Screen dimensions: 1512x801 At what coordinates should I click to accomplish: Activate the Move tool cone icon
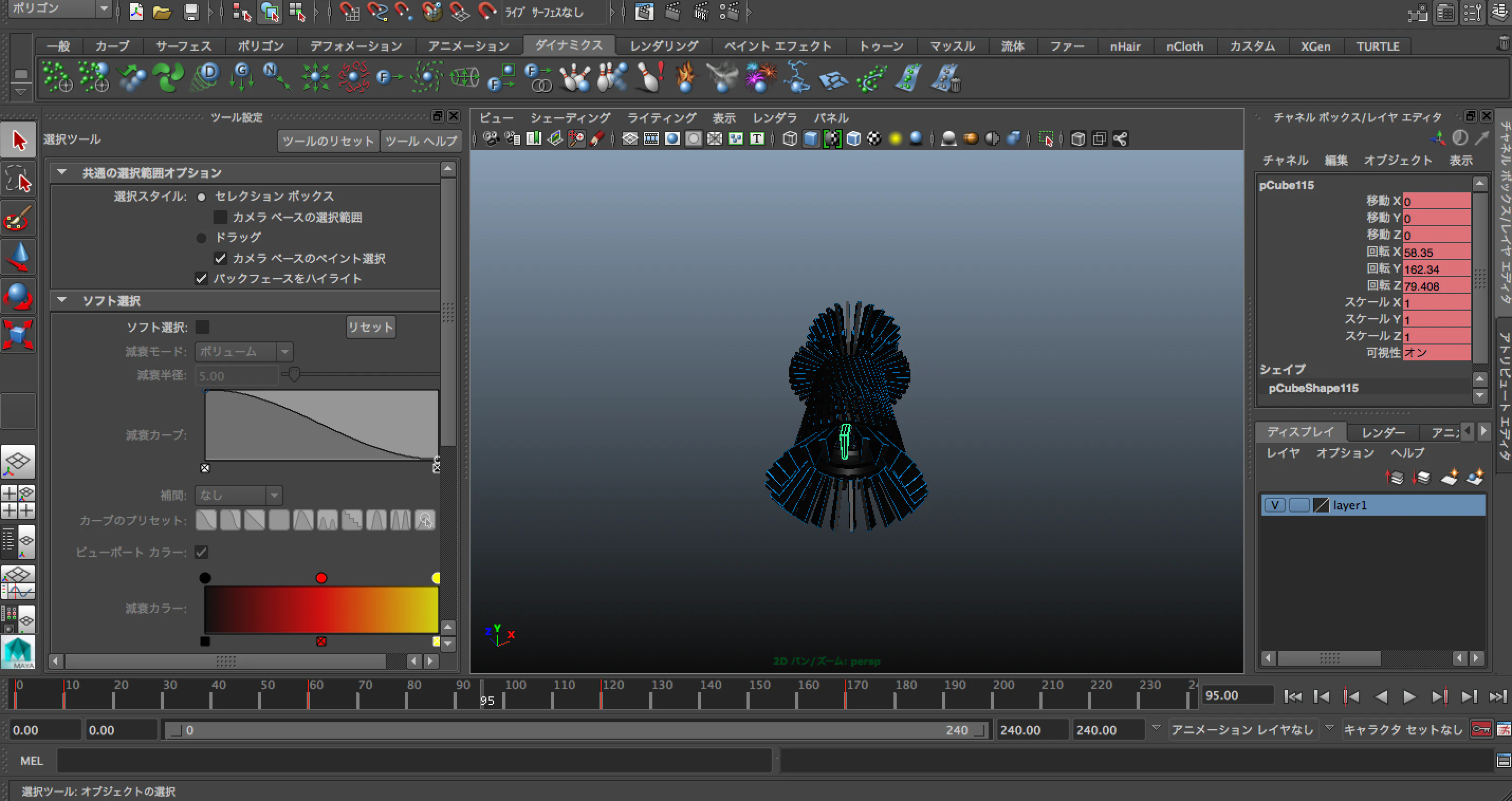coord(18,256)
